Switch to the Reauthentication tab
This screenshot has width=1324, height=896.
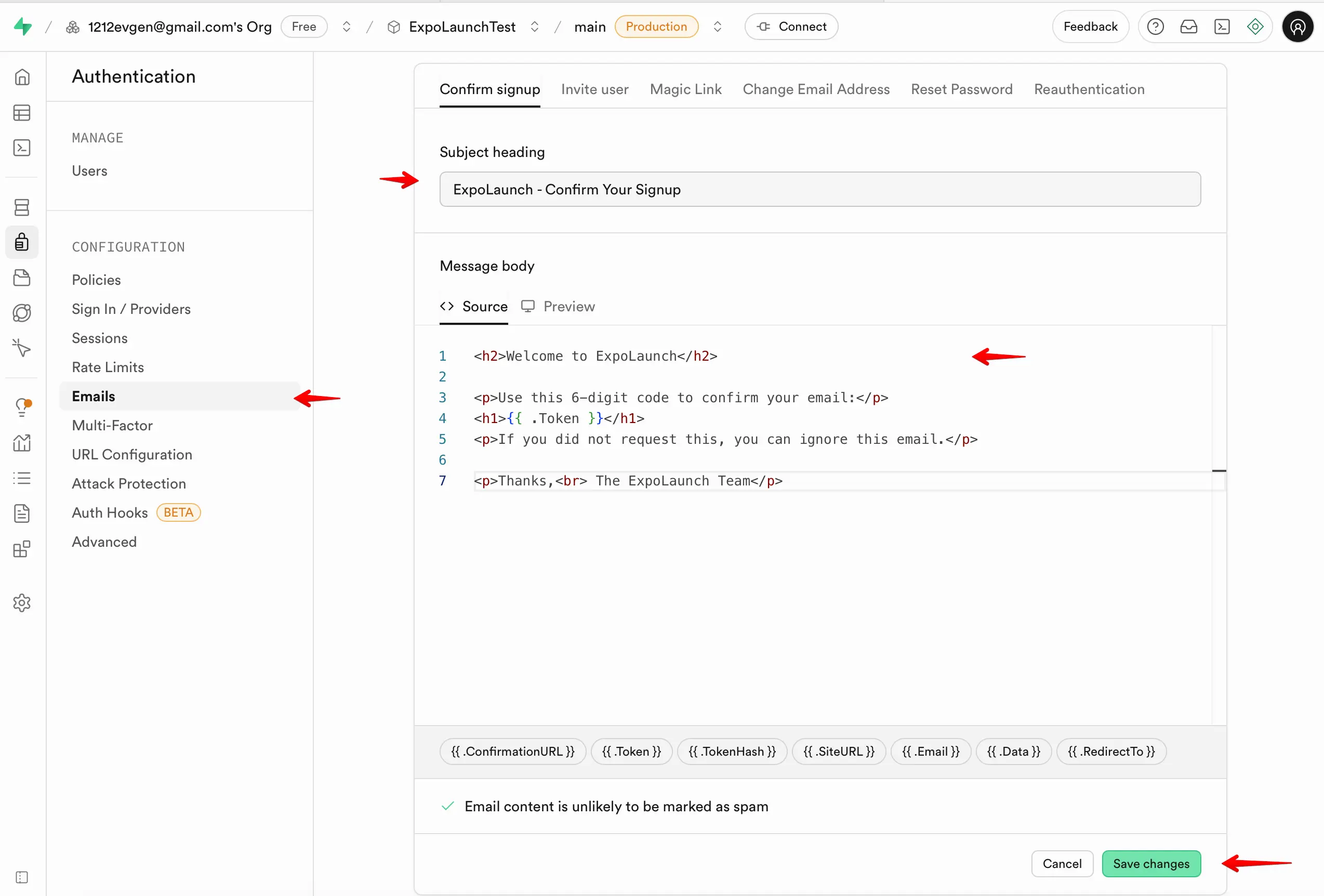(1089, 89)
